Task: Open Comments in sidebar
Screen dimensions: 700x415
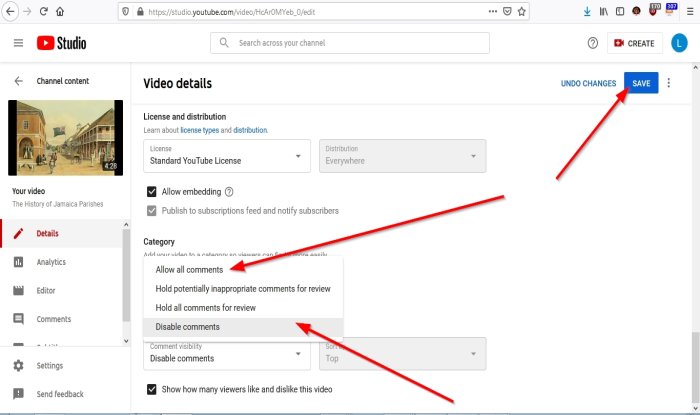Action: [x=62, y=319]
